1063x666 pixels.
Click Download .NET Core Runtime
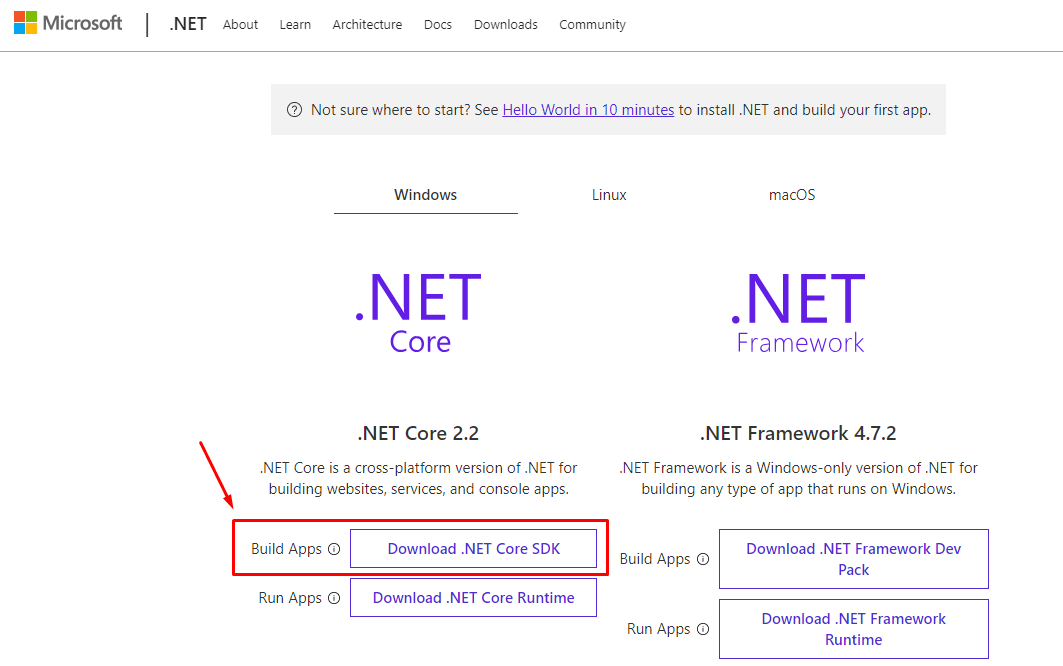coord(473,597)
